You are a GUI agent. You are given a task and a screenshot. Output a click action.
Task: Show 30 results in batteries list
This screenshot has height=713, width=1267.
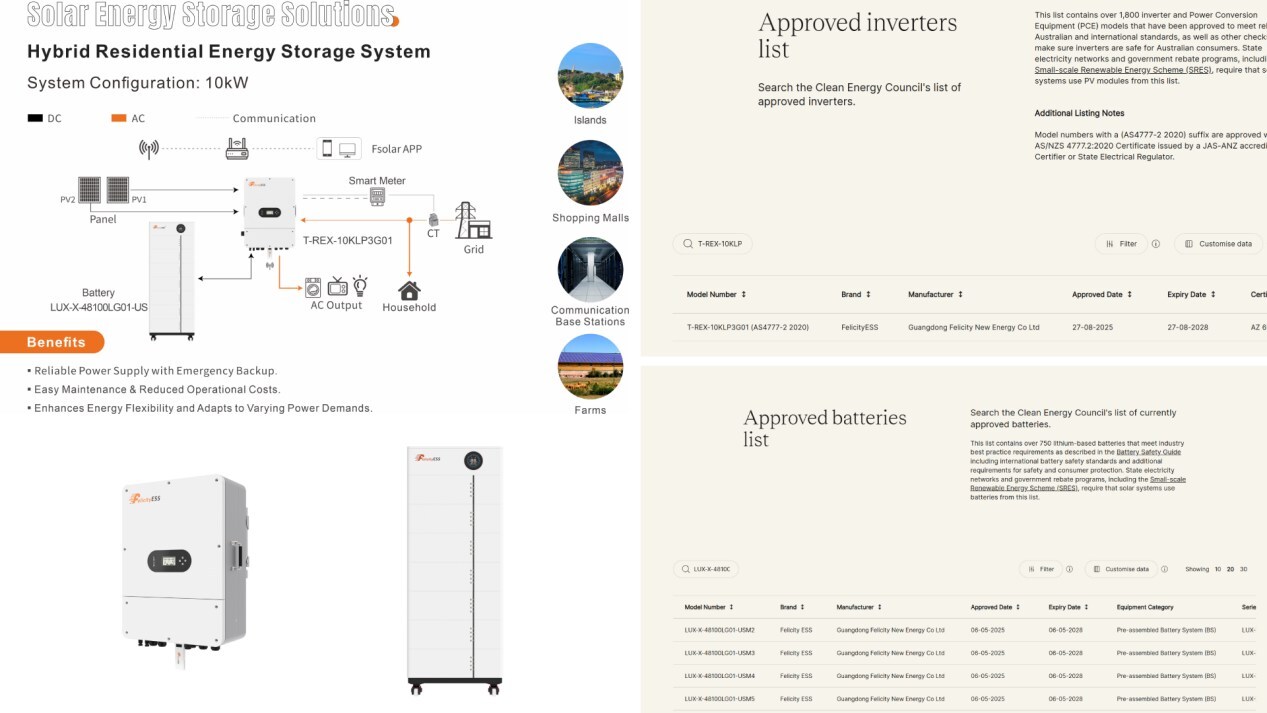click(1243, 569)
